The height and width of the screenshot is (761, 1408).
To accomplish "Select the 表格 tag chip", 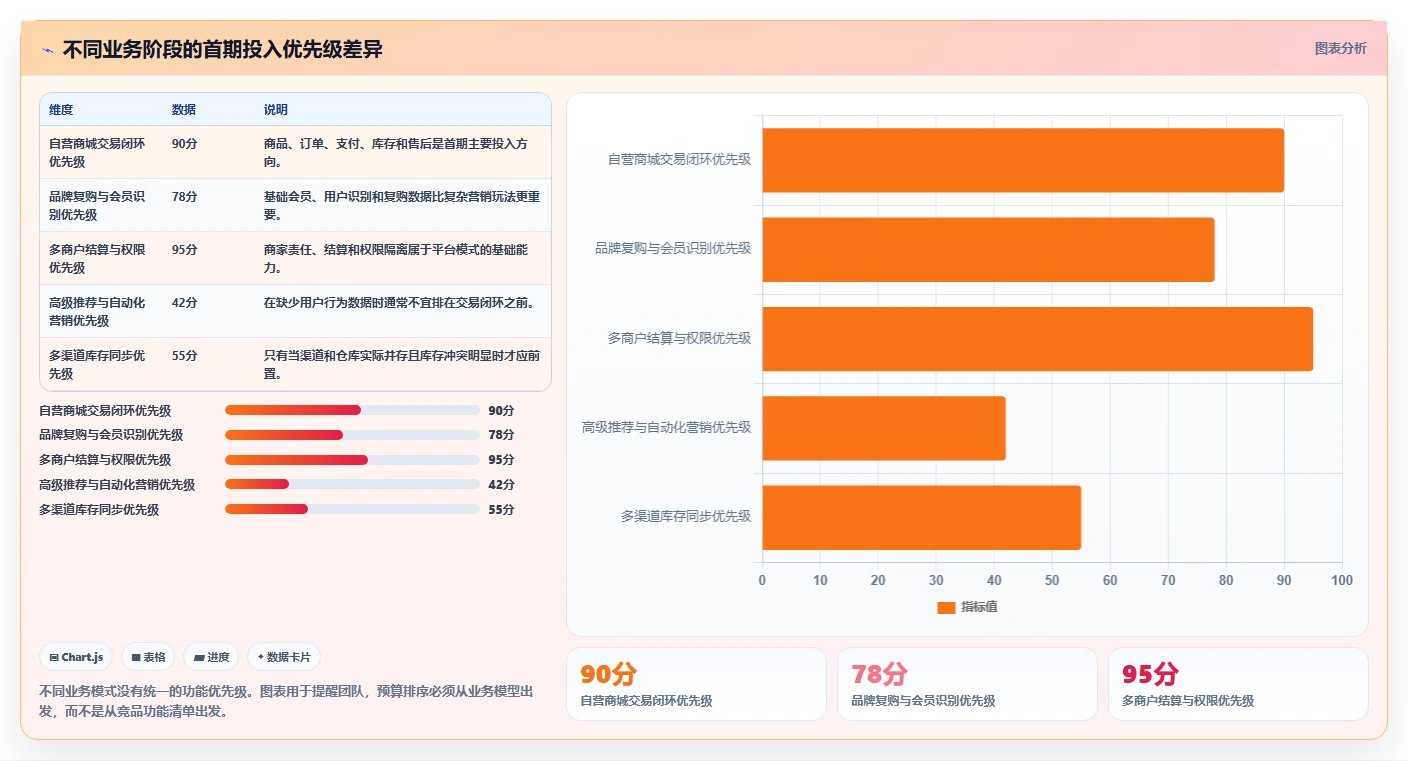I will (148, 657).
